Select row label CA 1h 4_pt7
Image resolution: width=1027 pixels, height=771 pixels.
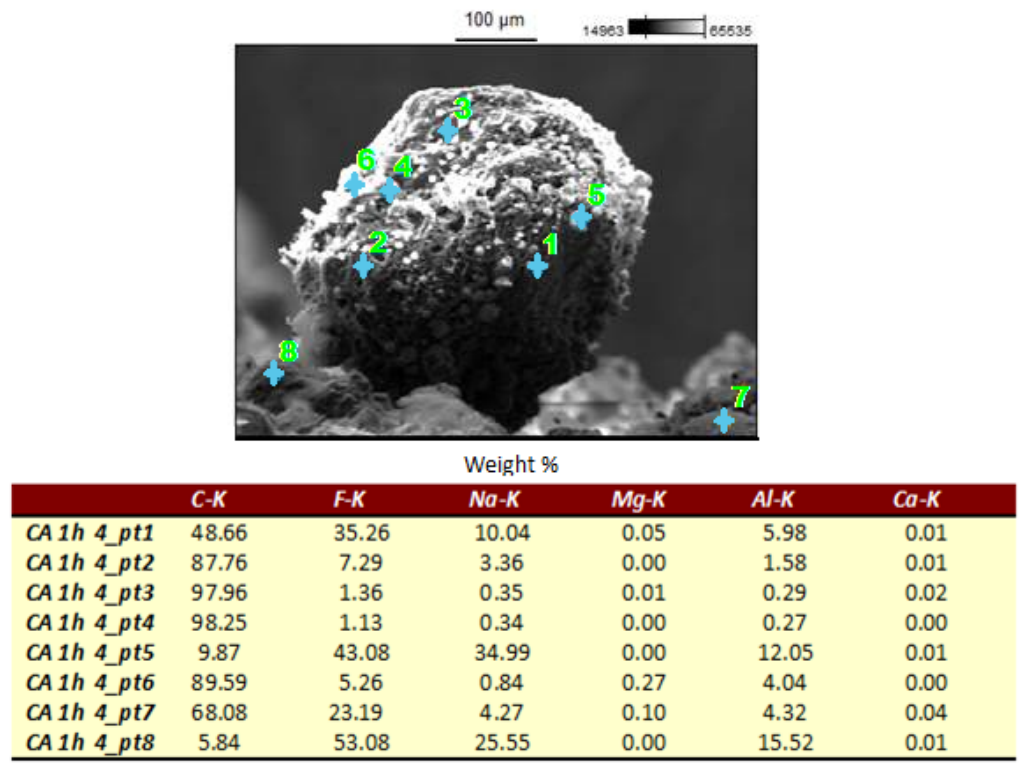click(x=90, y=712)
